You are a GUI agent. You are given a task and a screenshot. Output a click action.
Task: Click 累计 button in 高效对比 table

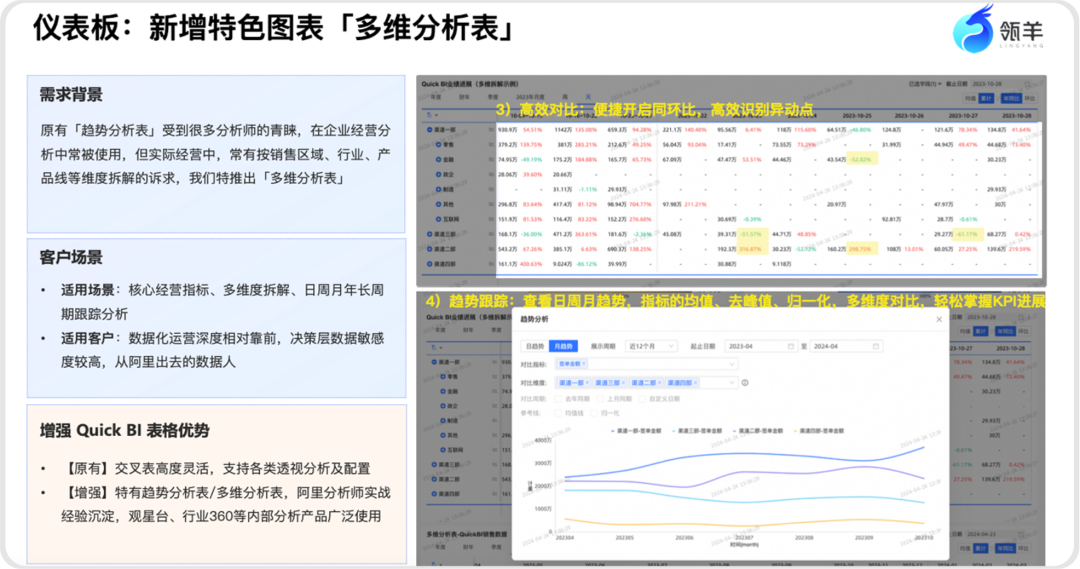(986, 99)
